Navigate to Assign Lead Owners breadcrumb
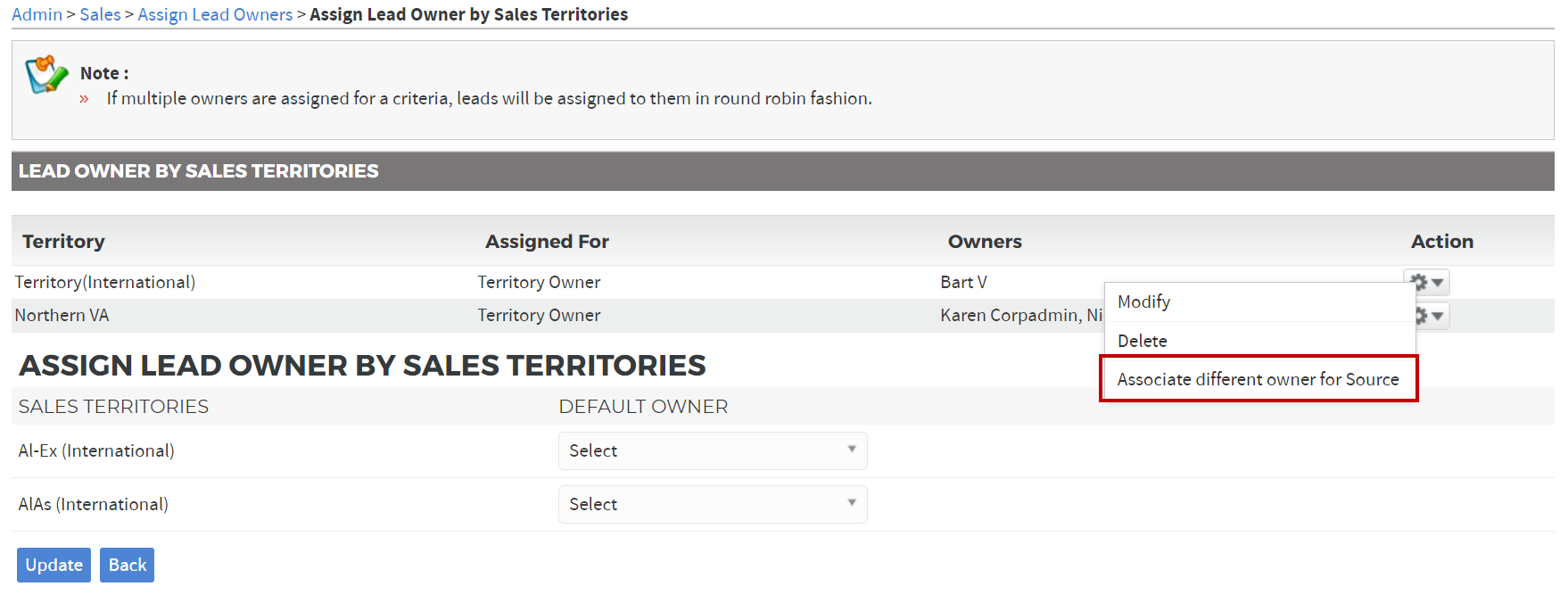The height and width of the screenshot is (603, 1568). [215, 14]
